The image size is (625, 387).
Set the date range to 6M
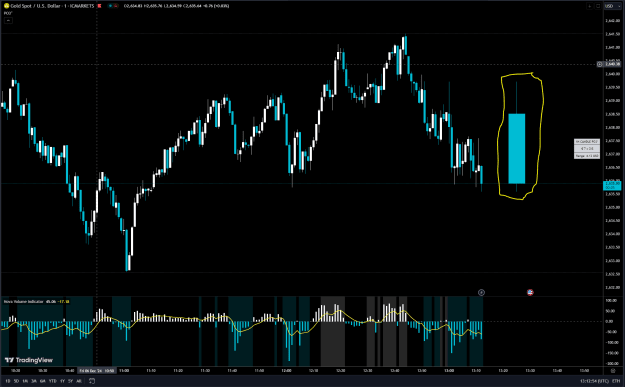tap(42, 381)
